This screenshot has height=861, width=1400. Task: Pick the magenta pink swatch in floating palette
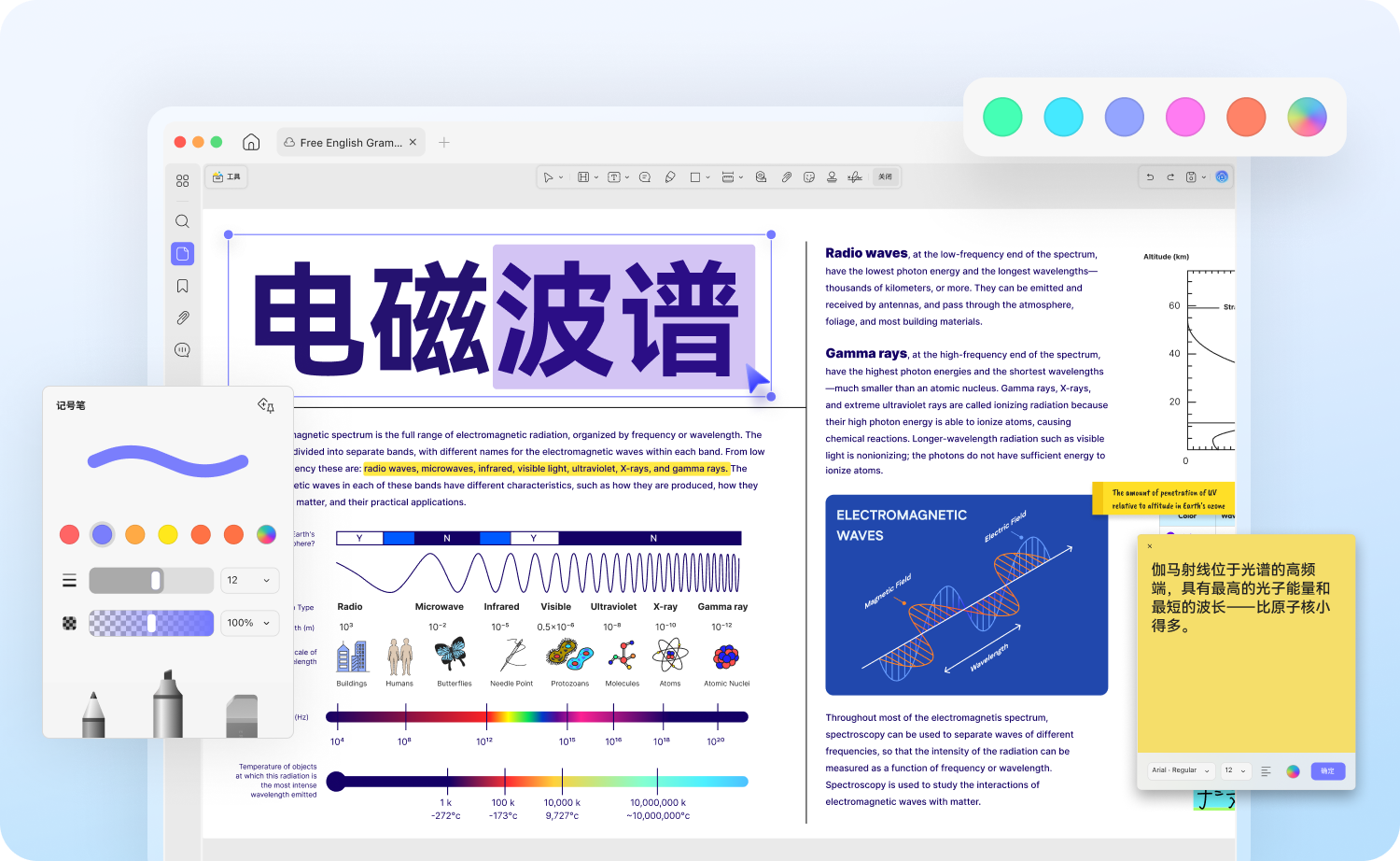[1185, 118]
